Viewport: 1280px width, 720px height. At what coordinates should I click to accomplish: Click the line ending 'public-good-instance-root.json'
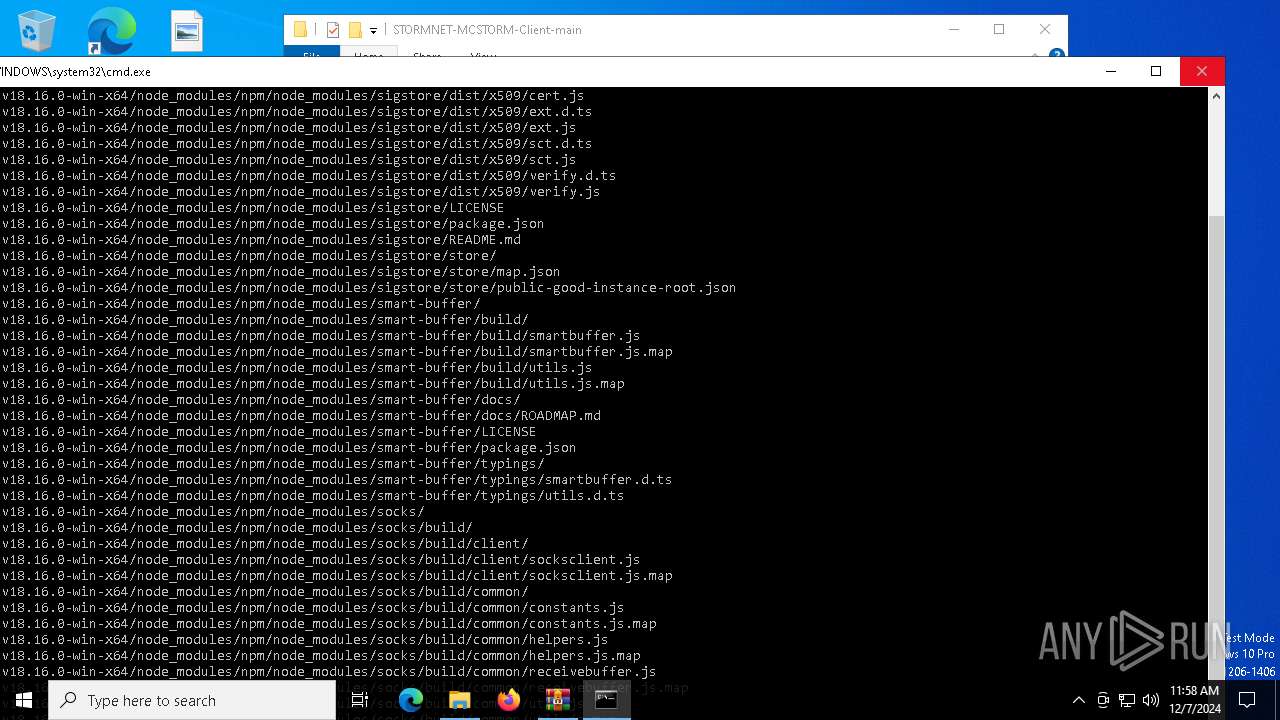tap(369, 288)
